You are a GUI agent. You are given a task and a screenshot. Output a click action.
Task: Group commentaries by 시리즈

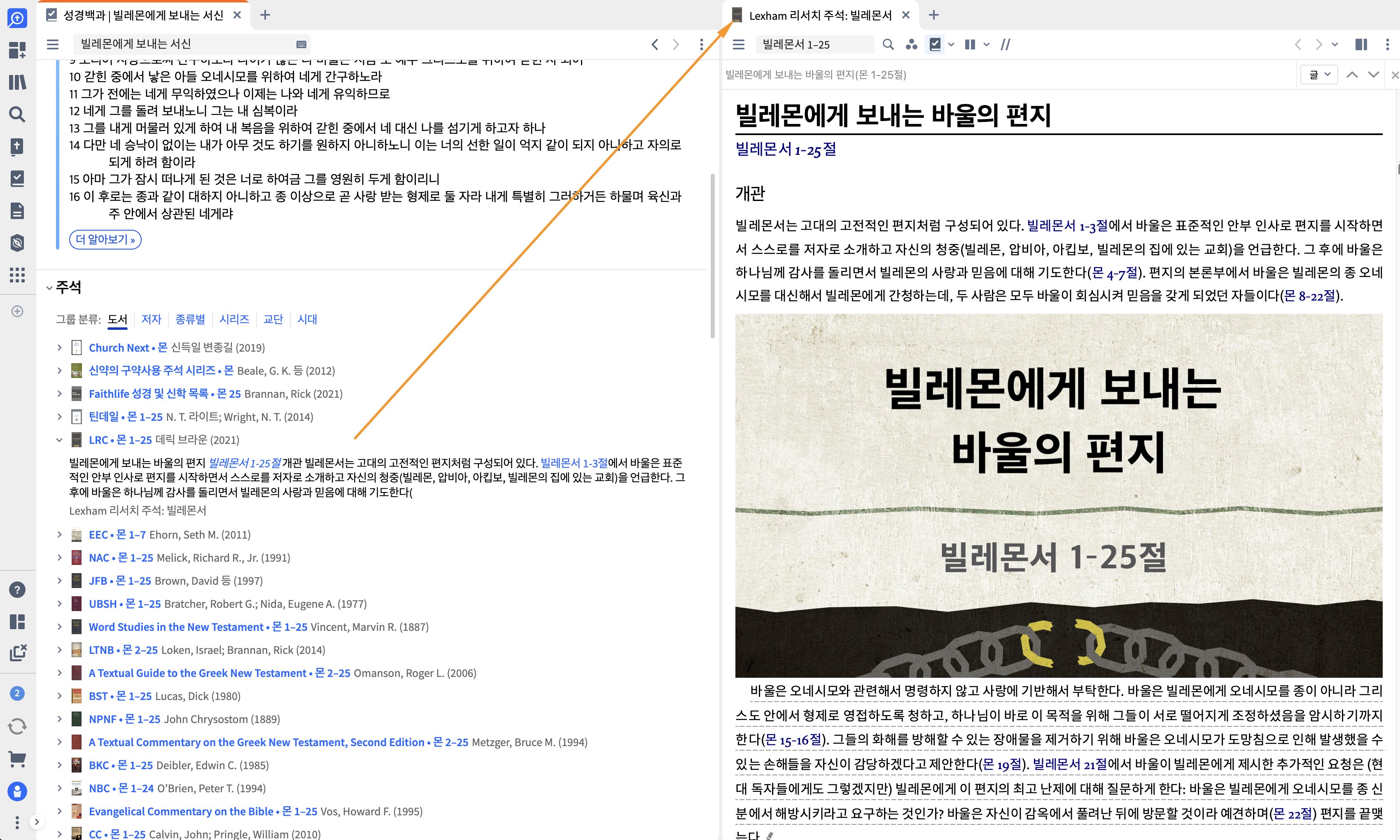[234, 319]
